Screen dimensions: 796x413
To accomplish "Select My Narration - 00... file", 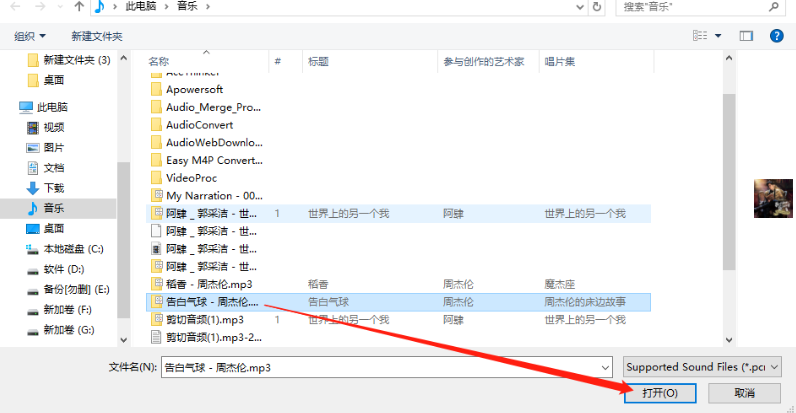I will 207,196.
